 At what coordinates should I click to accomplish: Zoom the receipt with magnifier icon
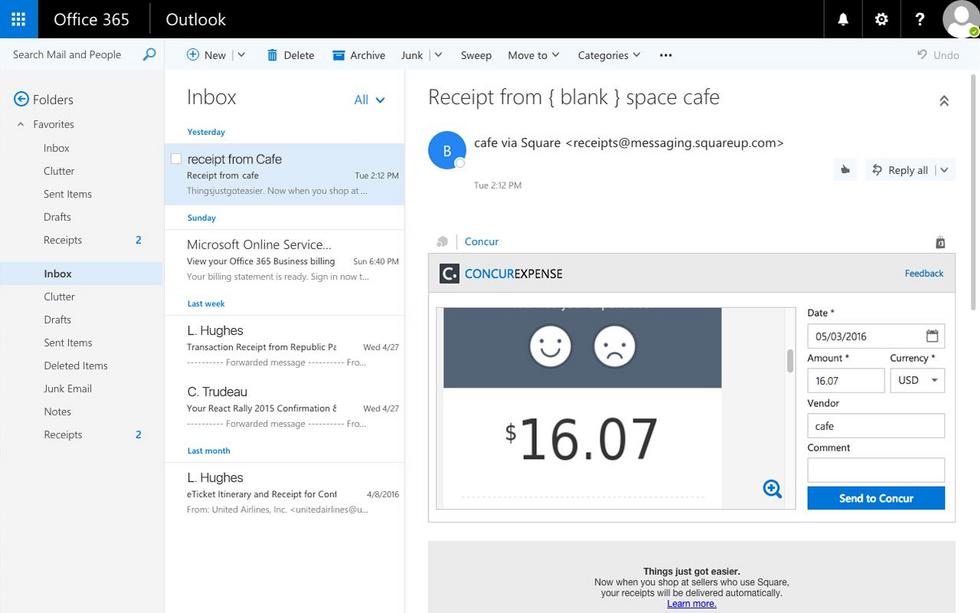[x=772, y=489]
